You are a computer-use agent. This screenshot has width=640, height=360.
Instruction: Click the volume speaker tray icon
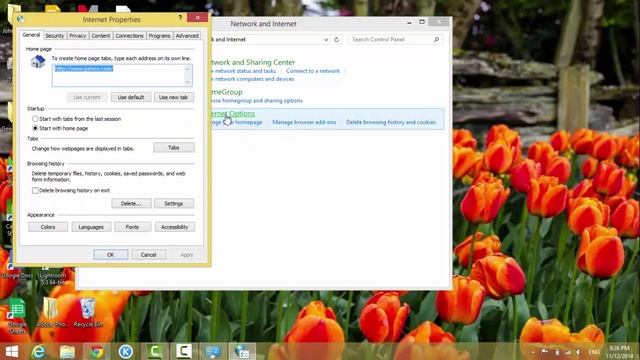tap(578, 352)
